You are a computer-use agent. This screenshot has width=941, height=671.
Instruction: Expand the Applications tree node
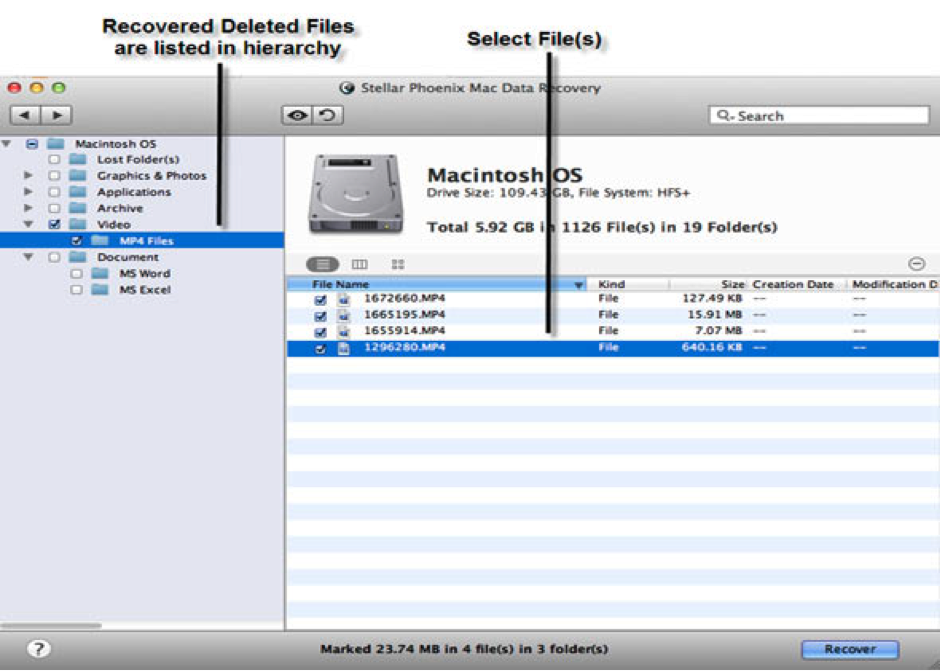(28, 191)
